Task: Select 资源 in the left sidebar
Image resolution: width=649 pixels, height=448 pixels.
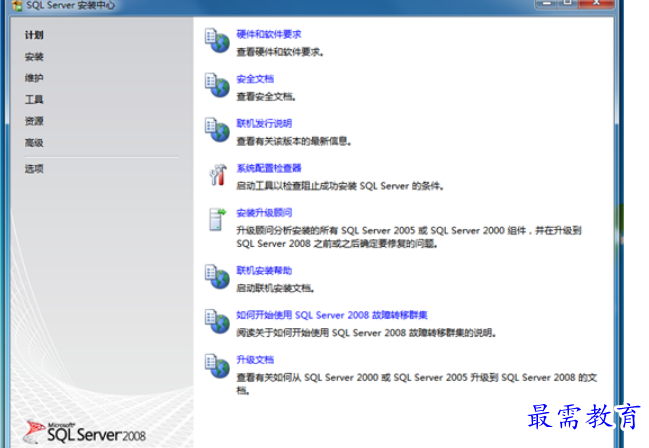Action: pyautogui.click(x=34, y=121)
